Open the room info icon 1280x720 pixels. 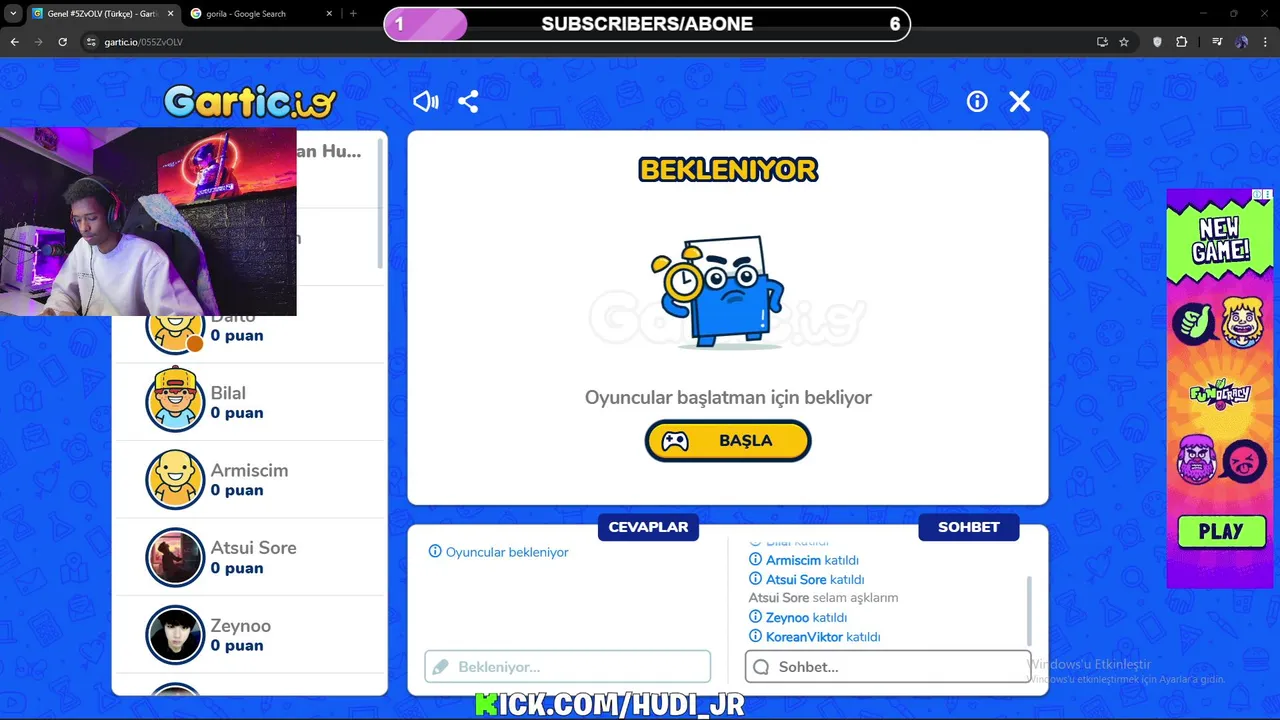pyautogui.click(x=977, y=101)
